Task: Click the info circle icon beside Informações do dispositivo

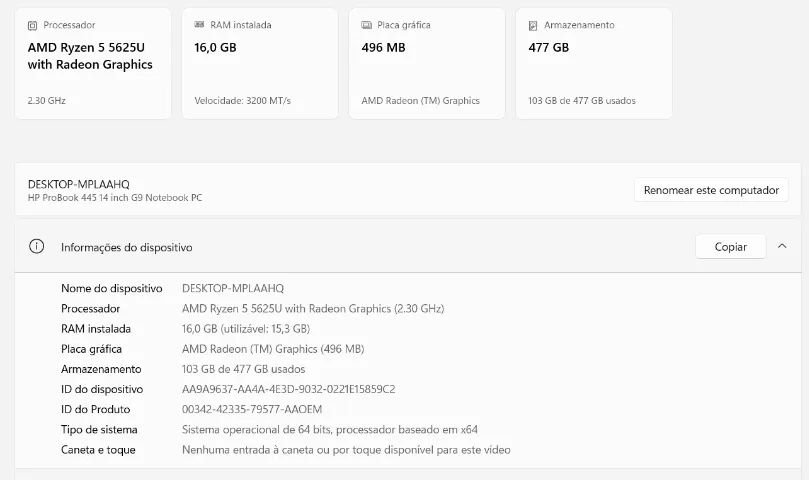Action: [x=37, y=246]
